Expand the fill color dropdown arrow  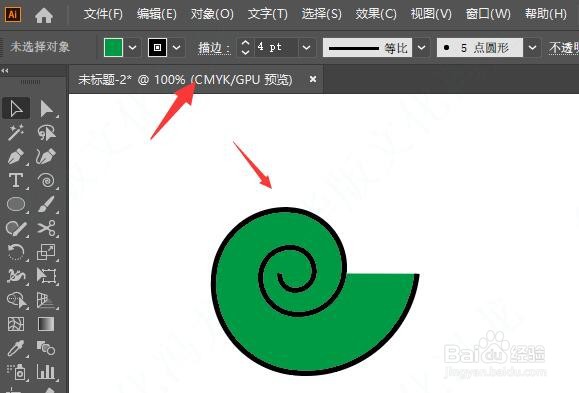pyautogui.click(x=133, y=47)
